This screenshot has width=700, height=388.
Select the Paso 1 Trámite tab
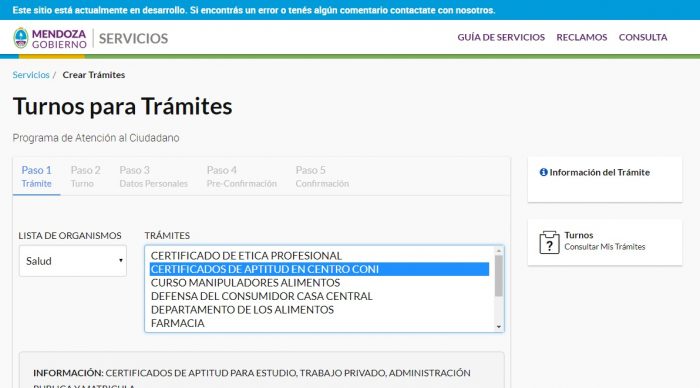[x=37, y=177]
